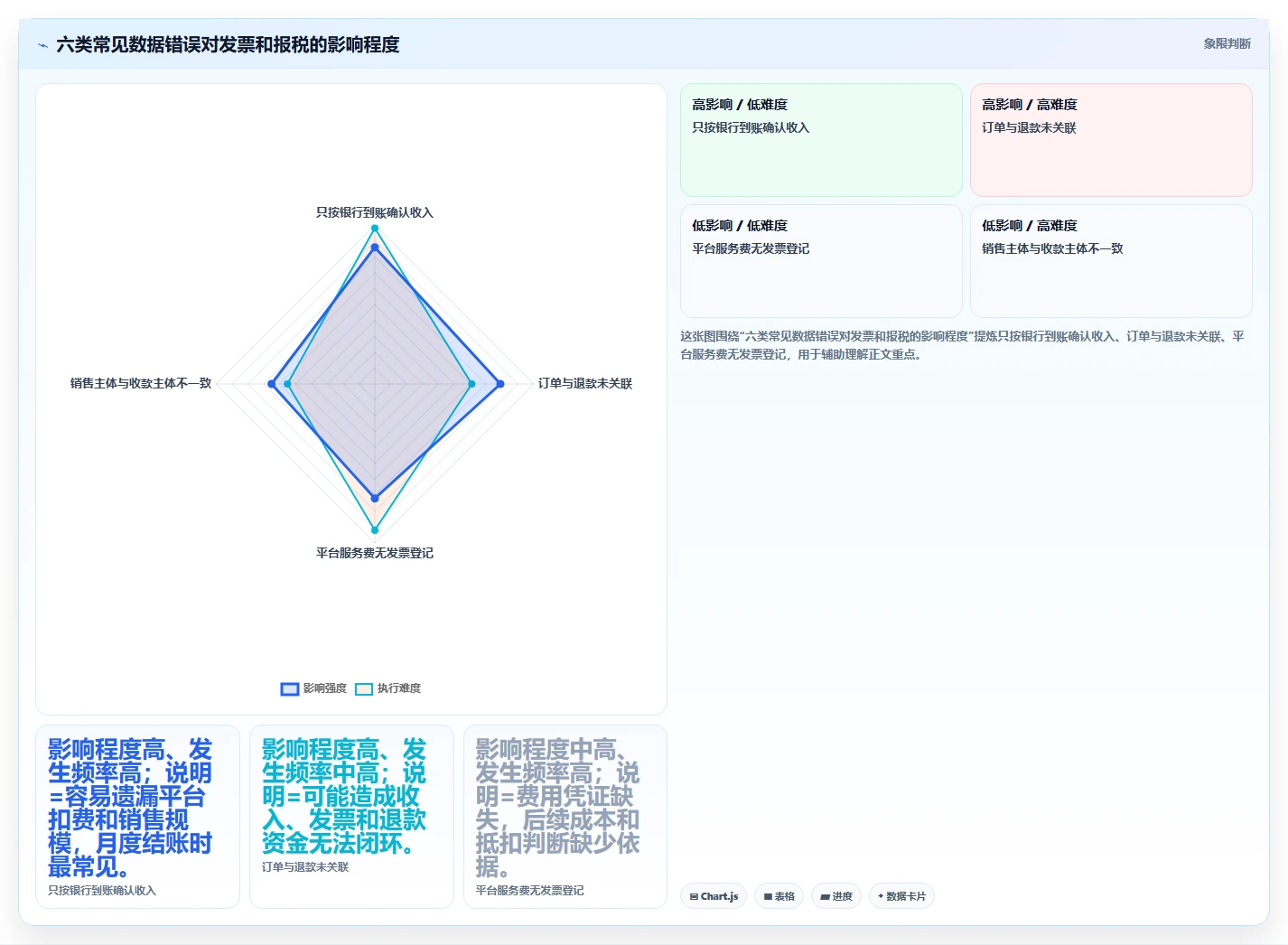Click the gray card text about 费用凭证缺失
Viewport: 1288px width, 945px height.
click(x=558, y=808)
